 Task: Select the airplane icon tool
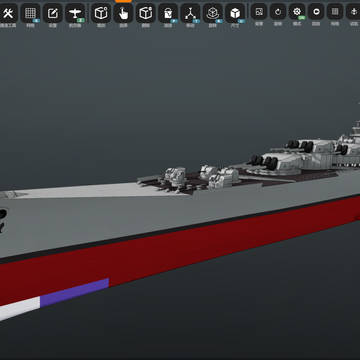[x=75, y=13]
